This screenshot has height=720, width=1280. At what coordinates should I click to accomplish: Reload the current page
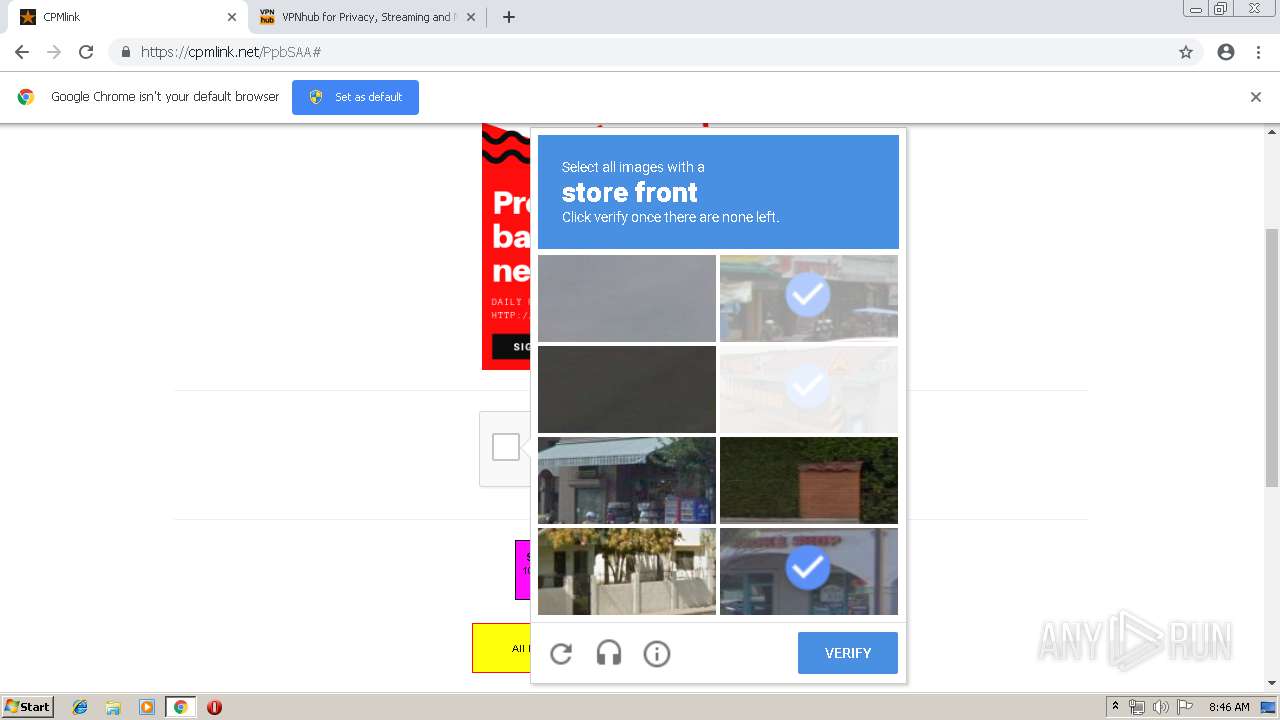coord(86,52)
